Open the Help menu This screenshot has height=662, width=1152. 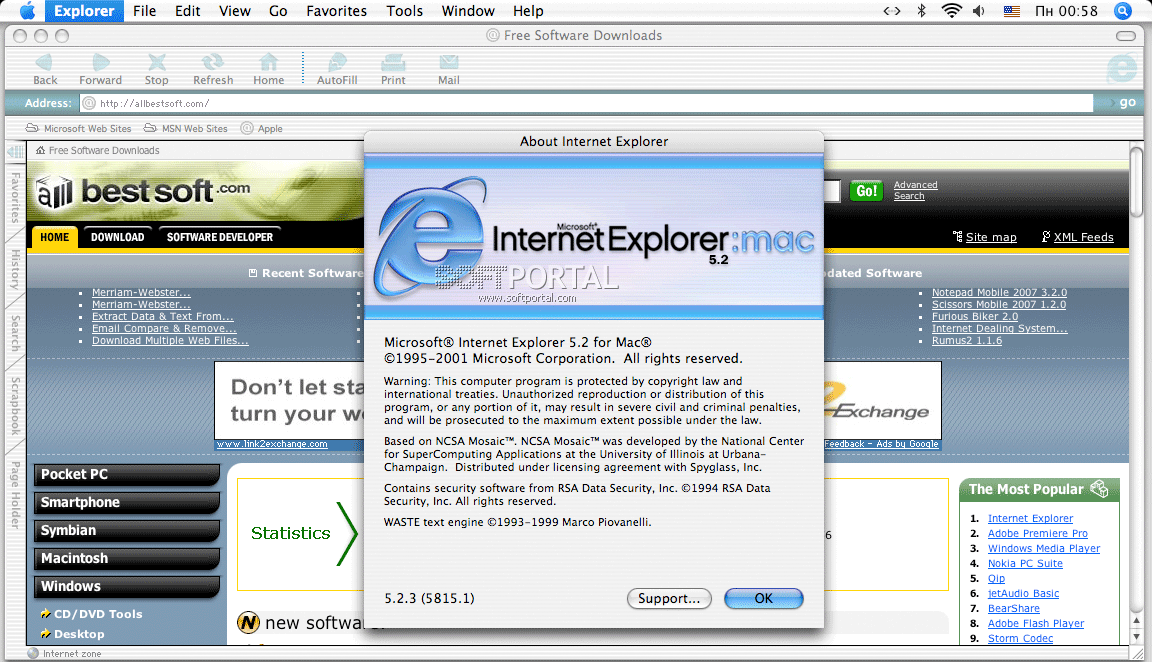coord(528,11)
